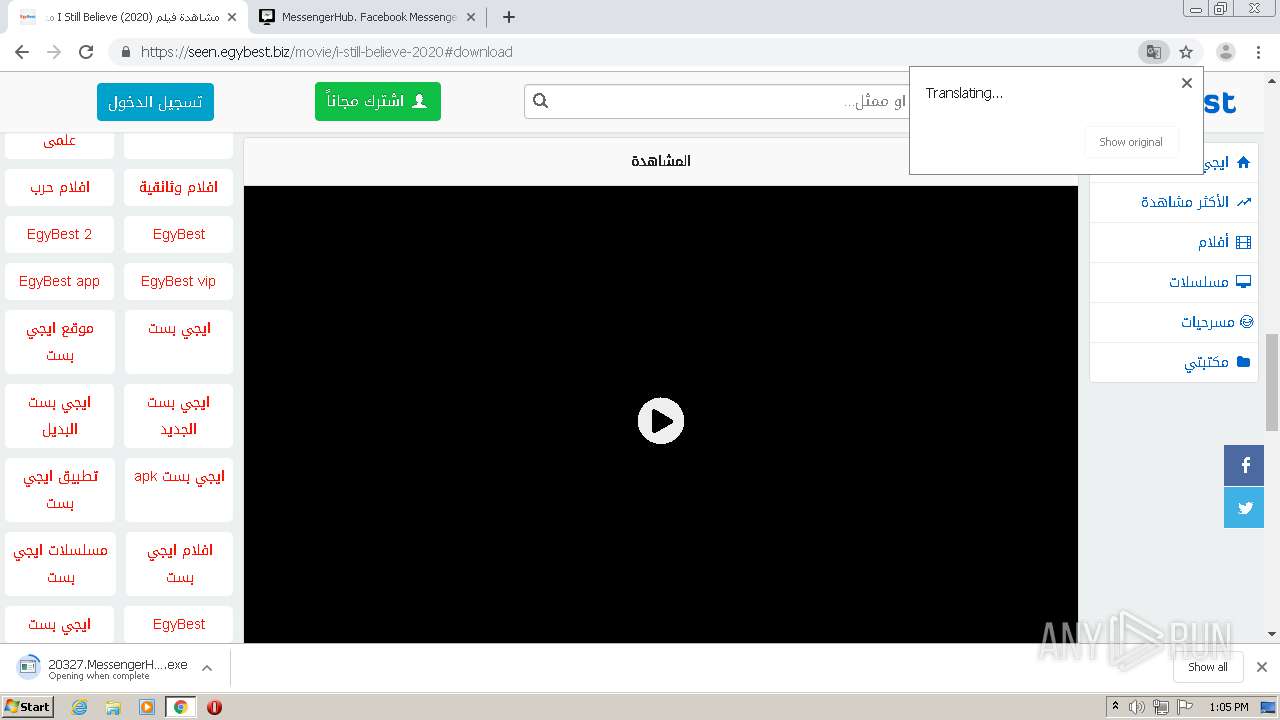Click the 1:05 PM system clock
1280x720 pixels.
(x=1228, y=707)
